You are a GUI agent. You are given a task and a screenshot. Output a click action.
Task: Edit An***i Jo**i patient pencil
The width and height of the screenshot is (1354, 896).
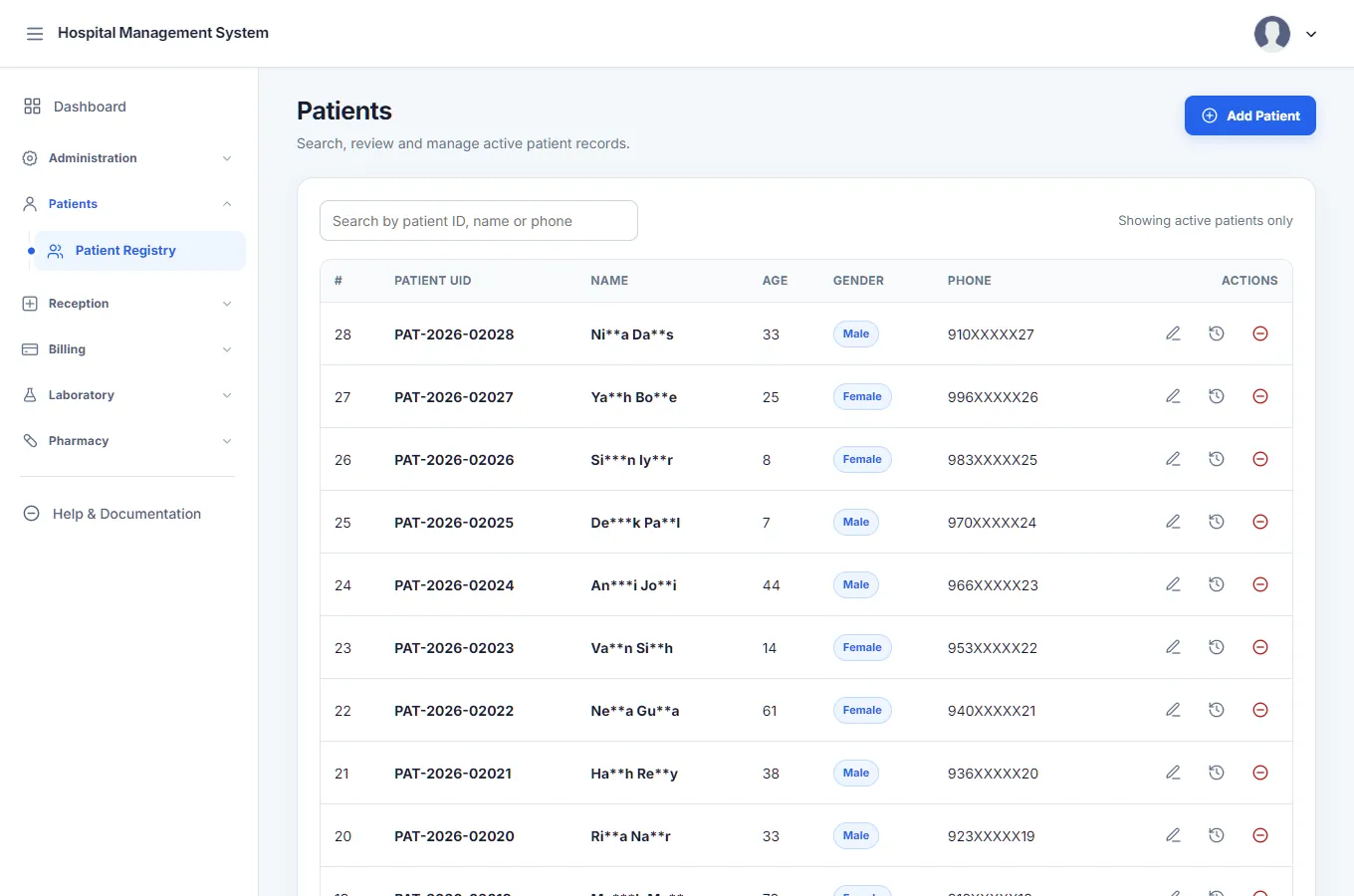tap(1173, 584)
